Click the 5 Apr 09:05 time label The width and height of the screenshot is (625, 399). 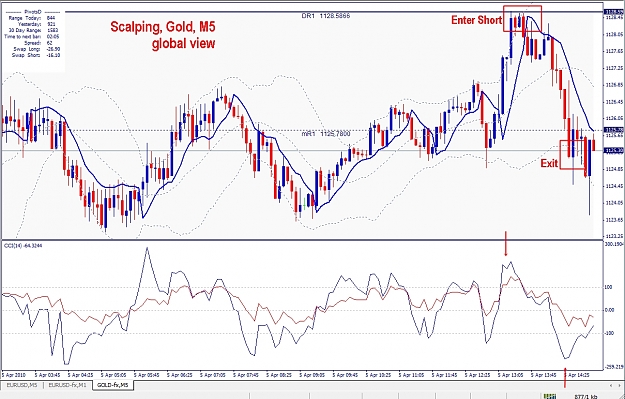312,375
